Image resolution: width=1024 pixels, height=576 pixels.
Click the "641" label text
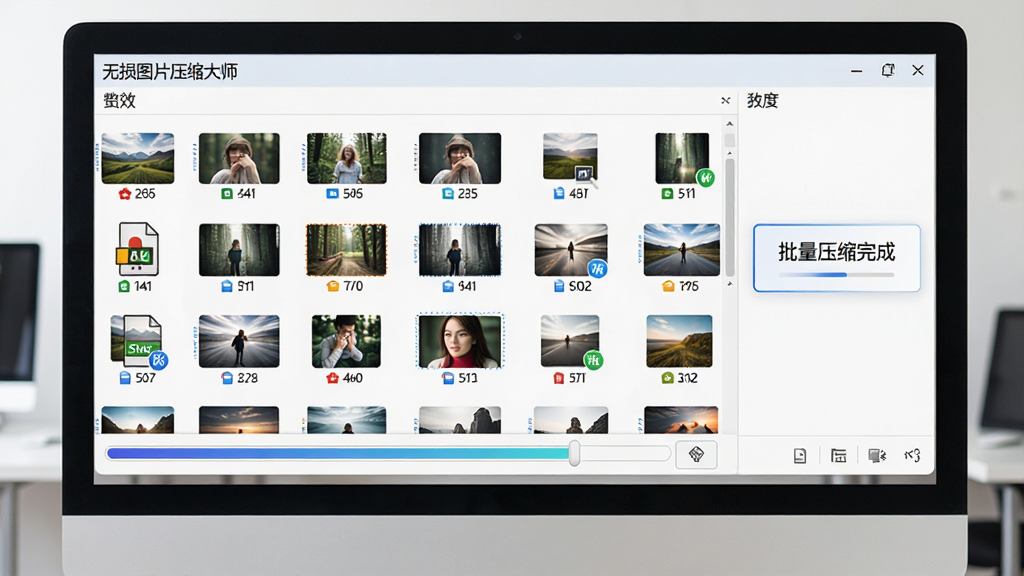(467, 286)
